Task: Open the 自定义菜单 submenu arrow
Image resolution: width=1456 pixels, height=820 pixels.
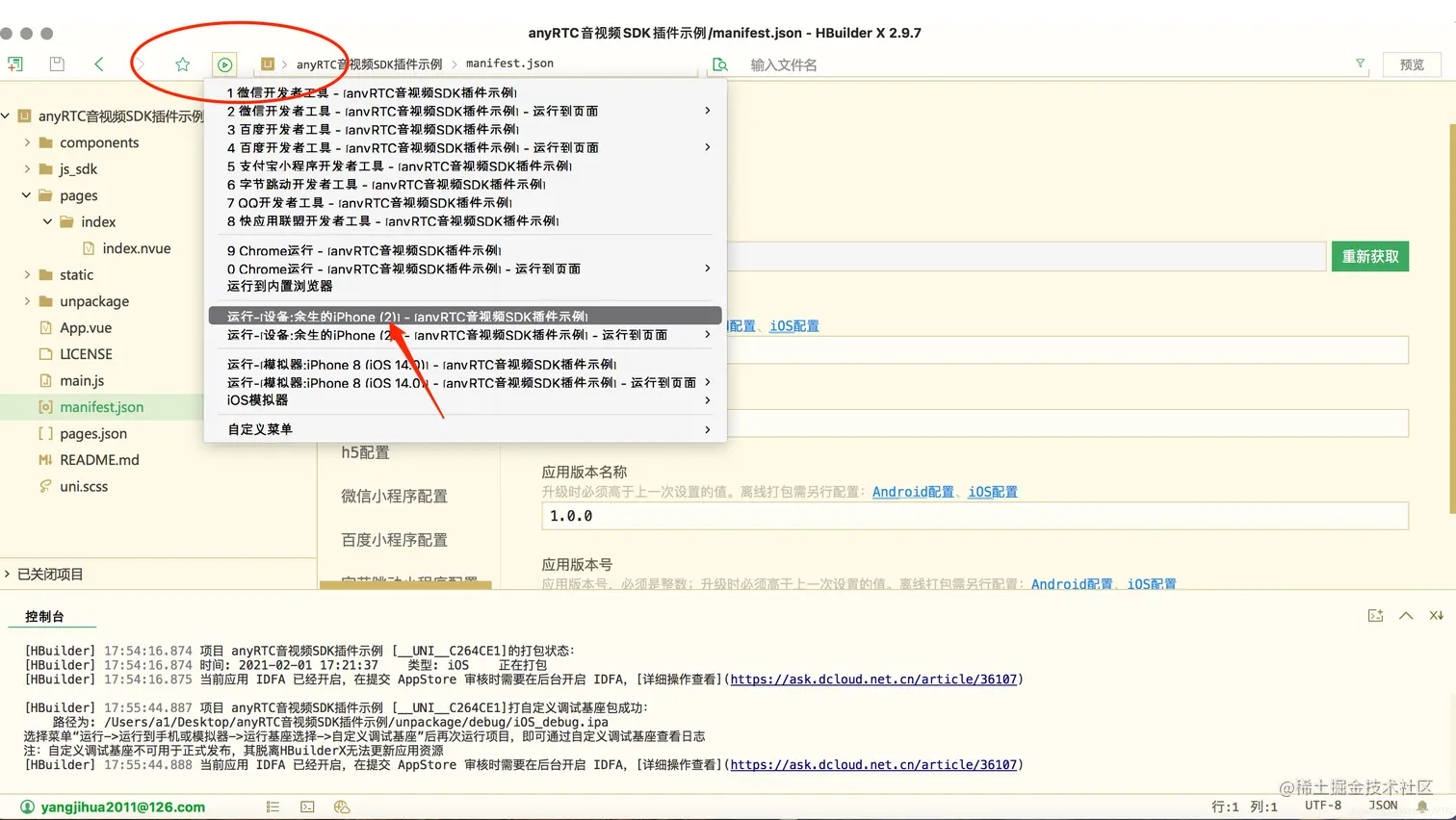Action: [708, 429]
